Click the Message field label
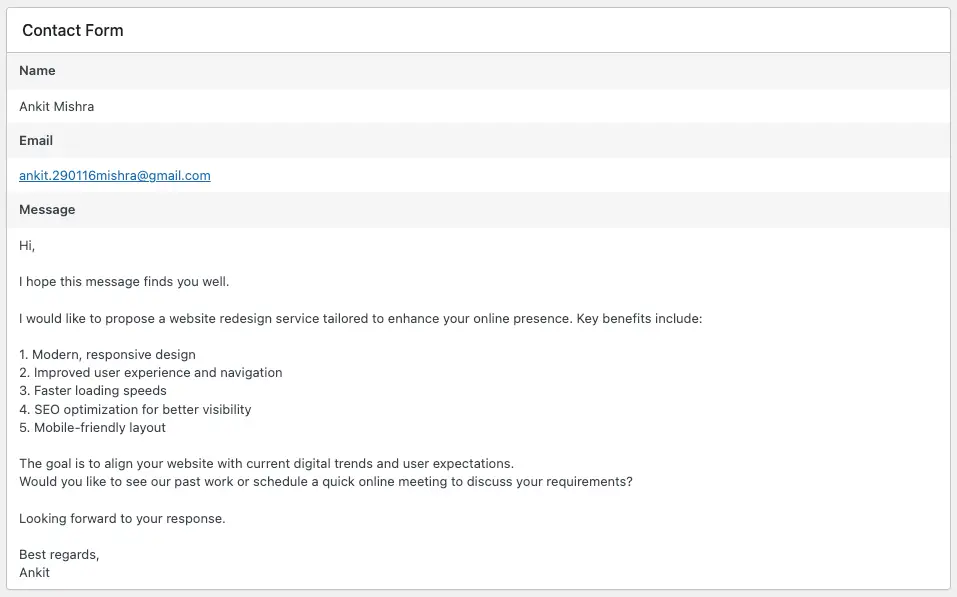957x597 pixels. click(47, 210)
